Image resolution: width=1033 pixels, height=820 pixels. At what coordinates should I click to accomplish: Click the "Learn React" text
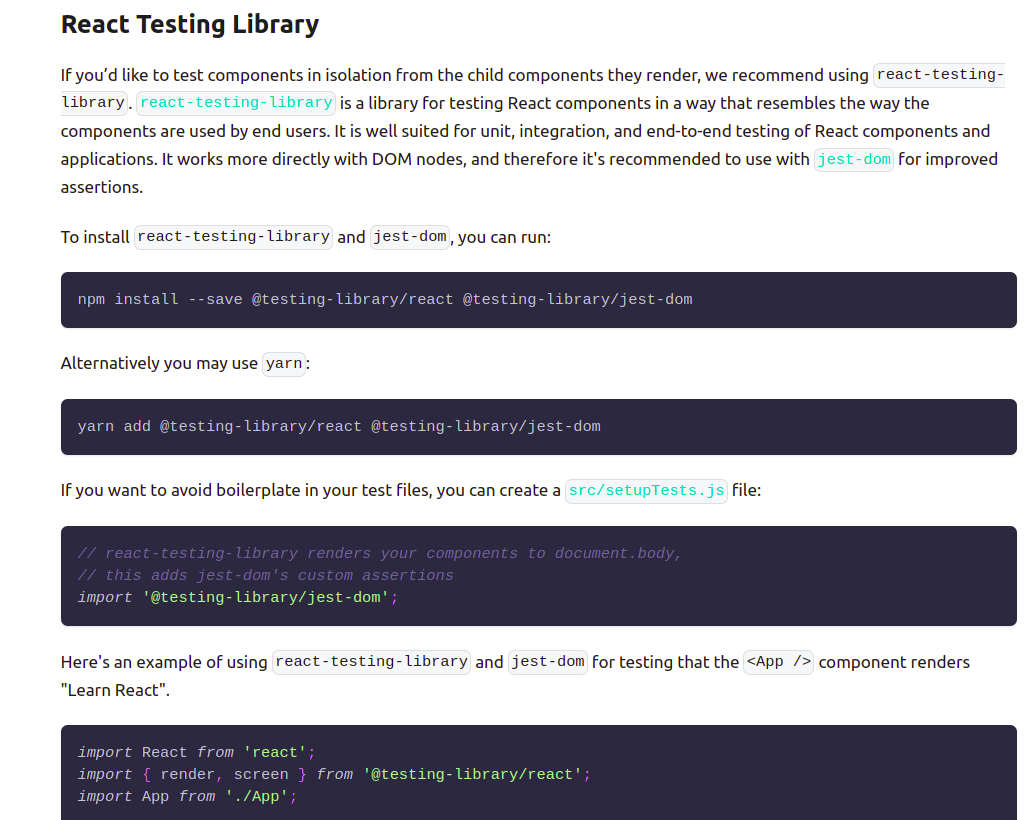(x=115, y=690)
